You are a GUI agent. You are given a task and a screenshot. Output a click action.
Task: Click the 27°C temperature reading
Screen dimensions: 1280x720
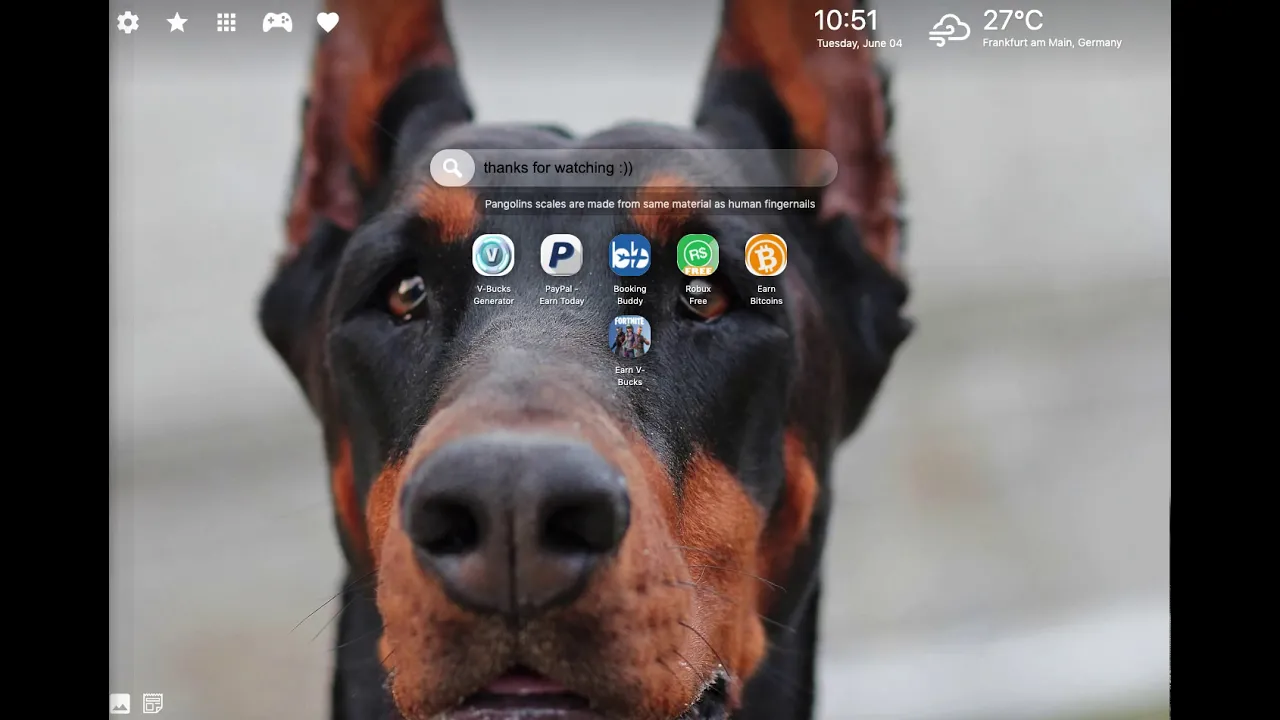pyautogui.click(x=1013, y=20)
